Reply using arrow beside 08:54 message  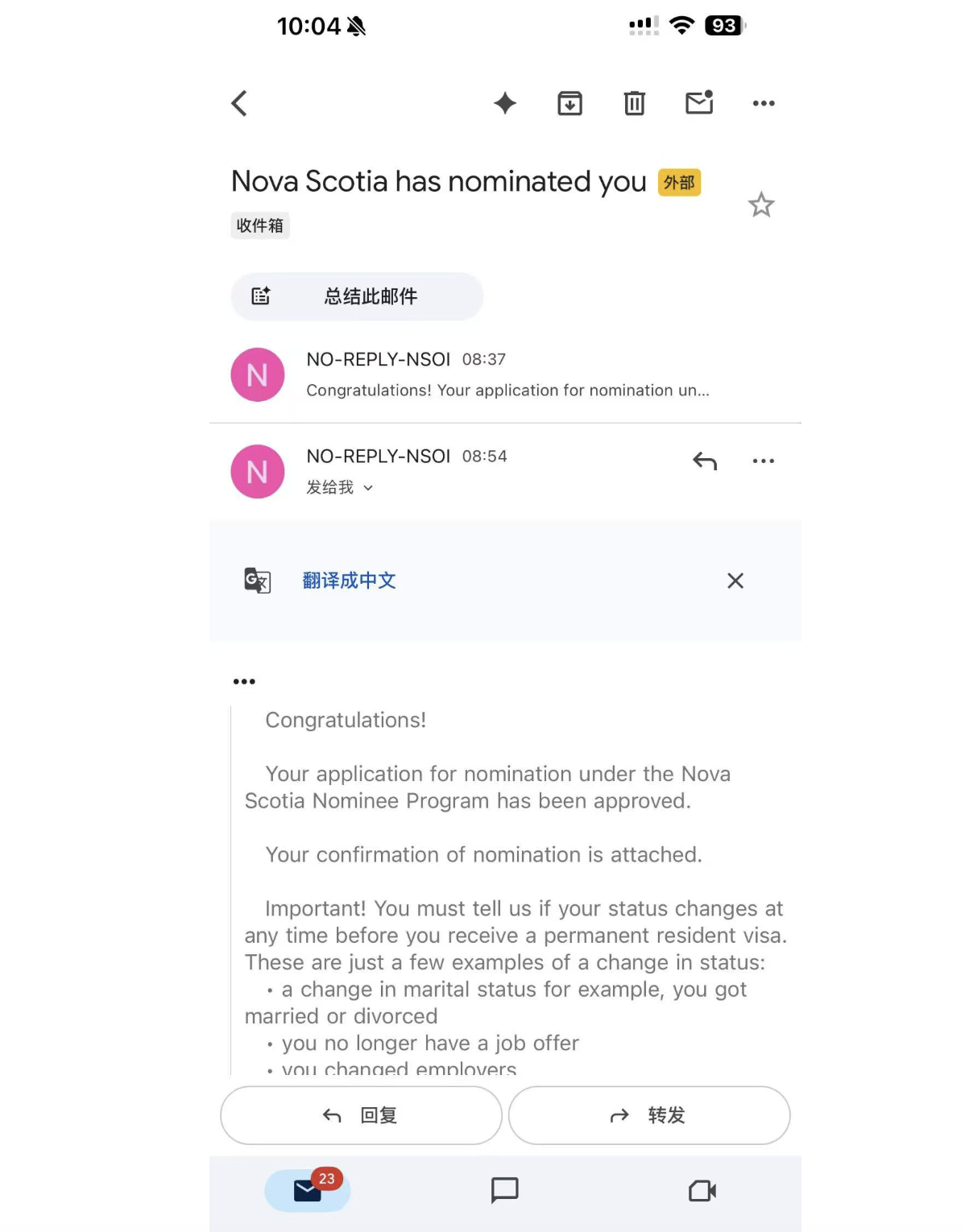pos(705,461)
